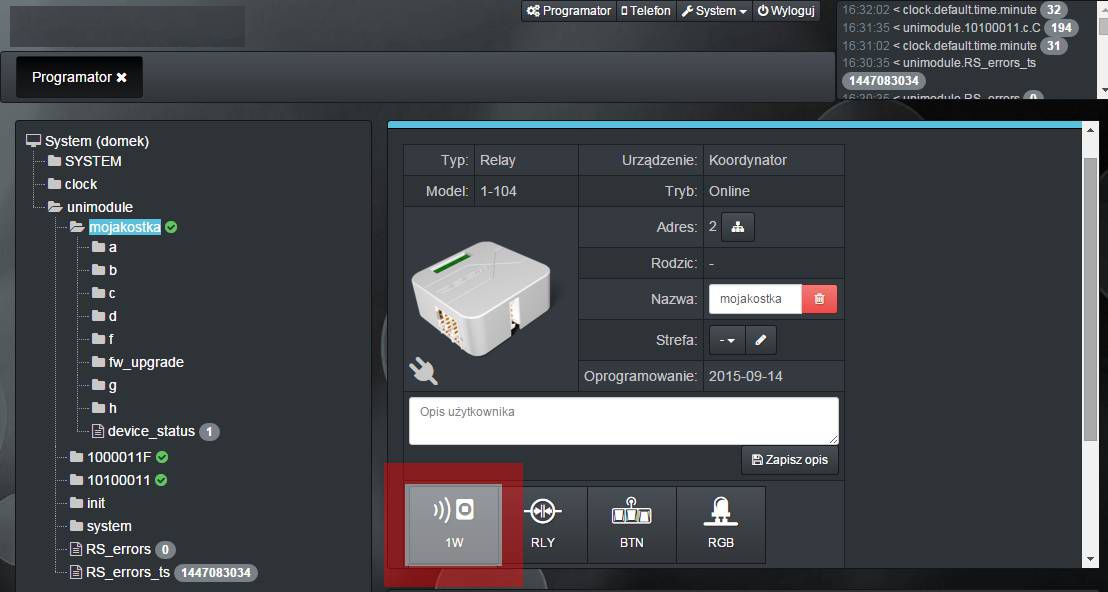Click the Zapisz opis save button

click(789, 460)
